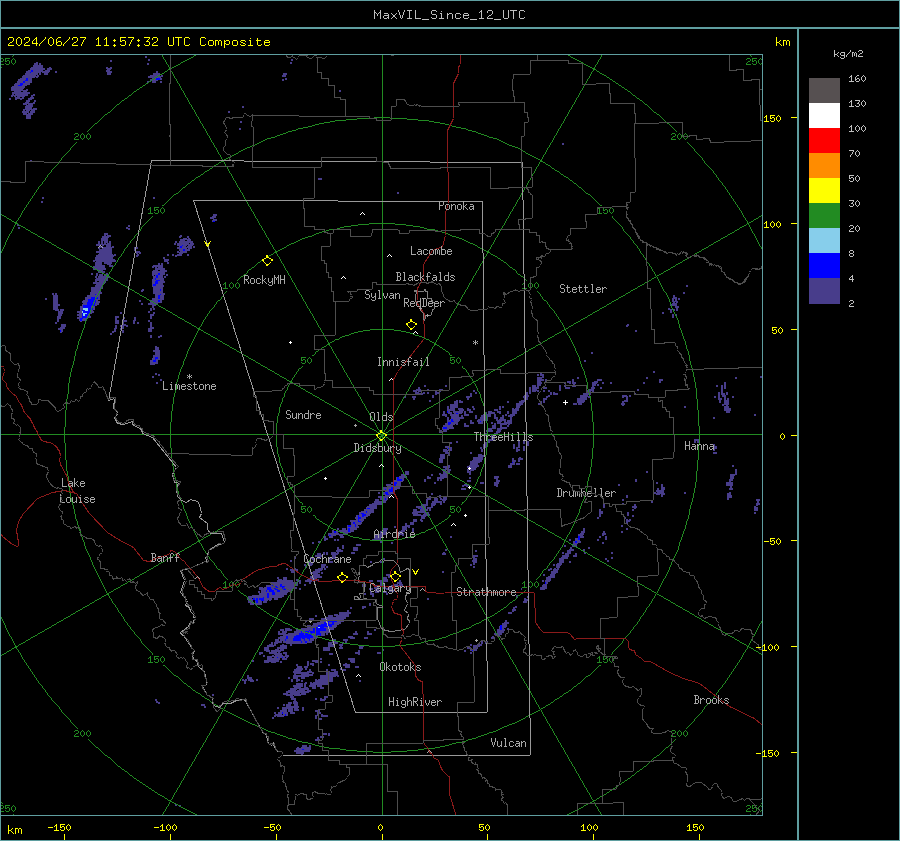Click the Strathmore town label

[x=486, y=592]
